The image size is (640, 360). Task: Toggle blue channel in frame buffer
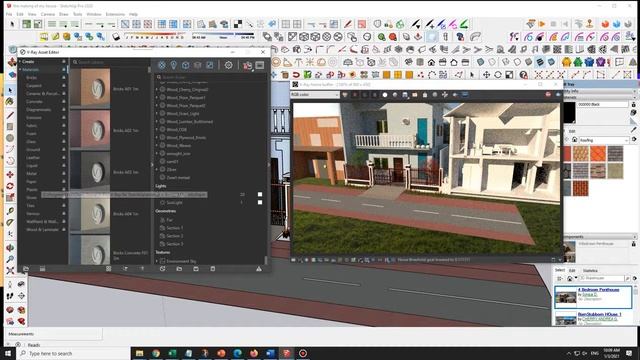pos(375,95)
